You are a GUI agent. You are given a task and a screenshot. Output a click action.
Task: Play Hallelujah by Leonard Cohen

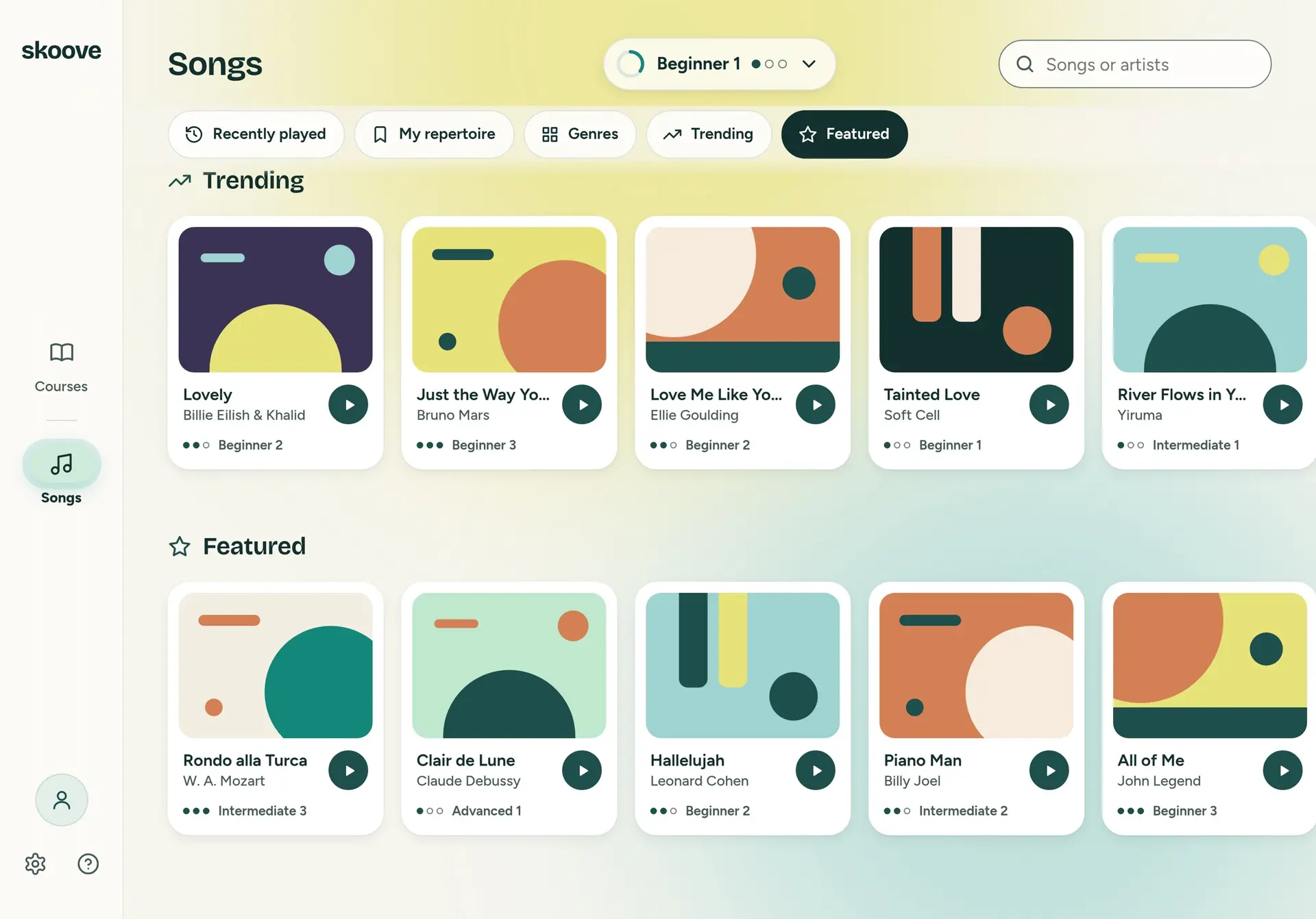(816, 770)
